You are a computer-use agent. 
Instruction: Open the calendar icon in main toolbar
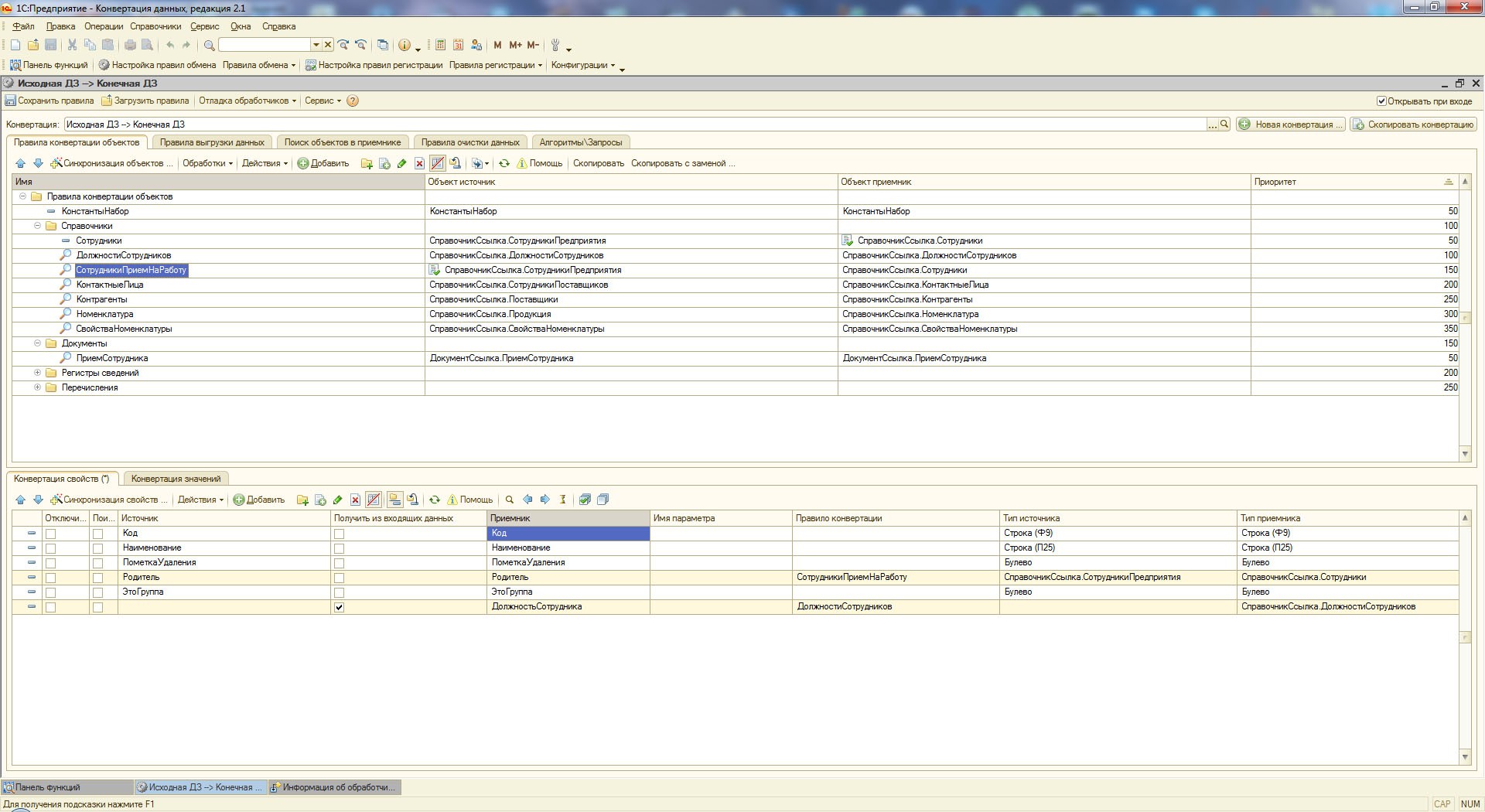click(x=459, y=45)
